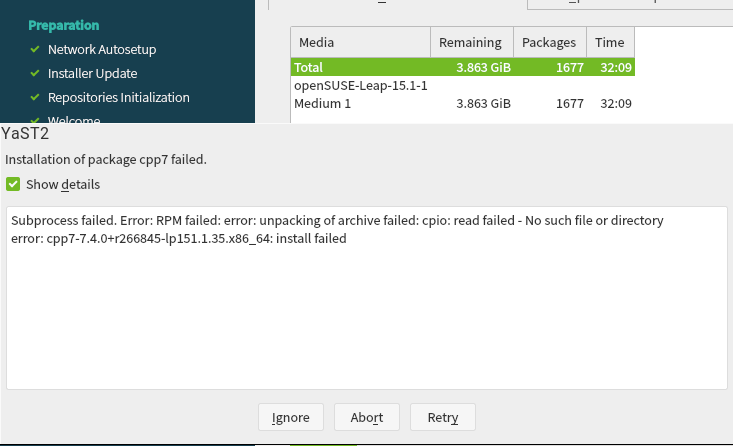The width and height of the screenshot is (733, 446).
Task: Click the Time column header
Action: point(609,43)
